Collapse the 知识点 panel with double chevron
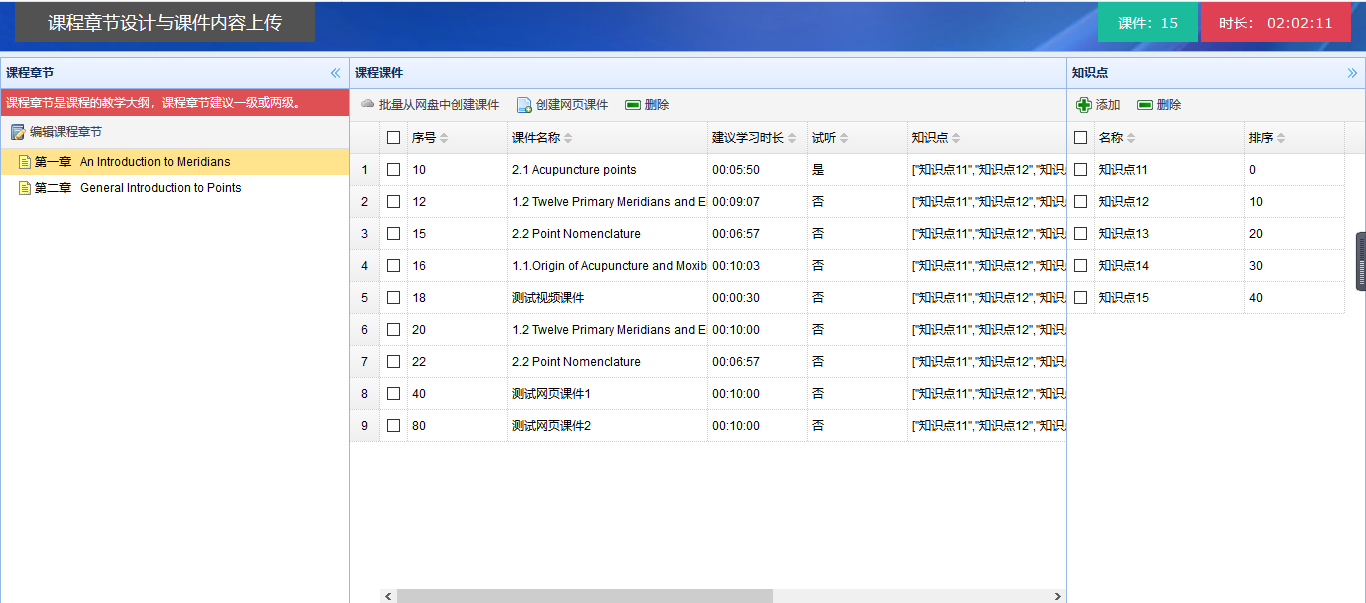Screen dimensions: 1366x603 coord(1352,73)
